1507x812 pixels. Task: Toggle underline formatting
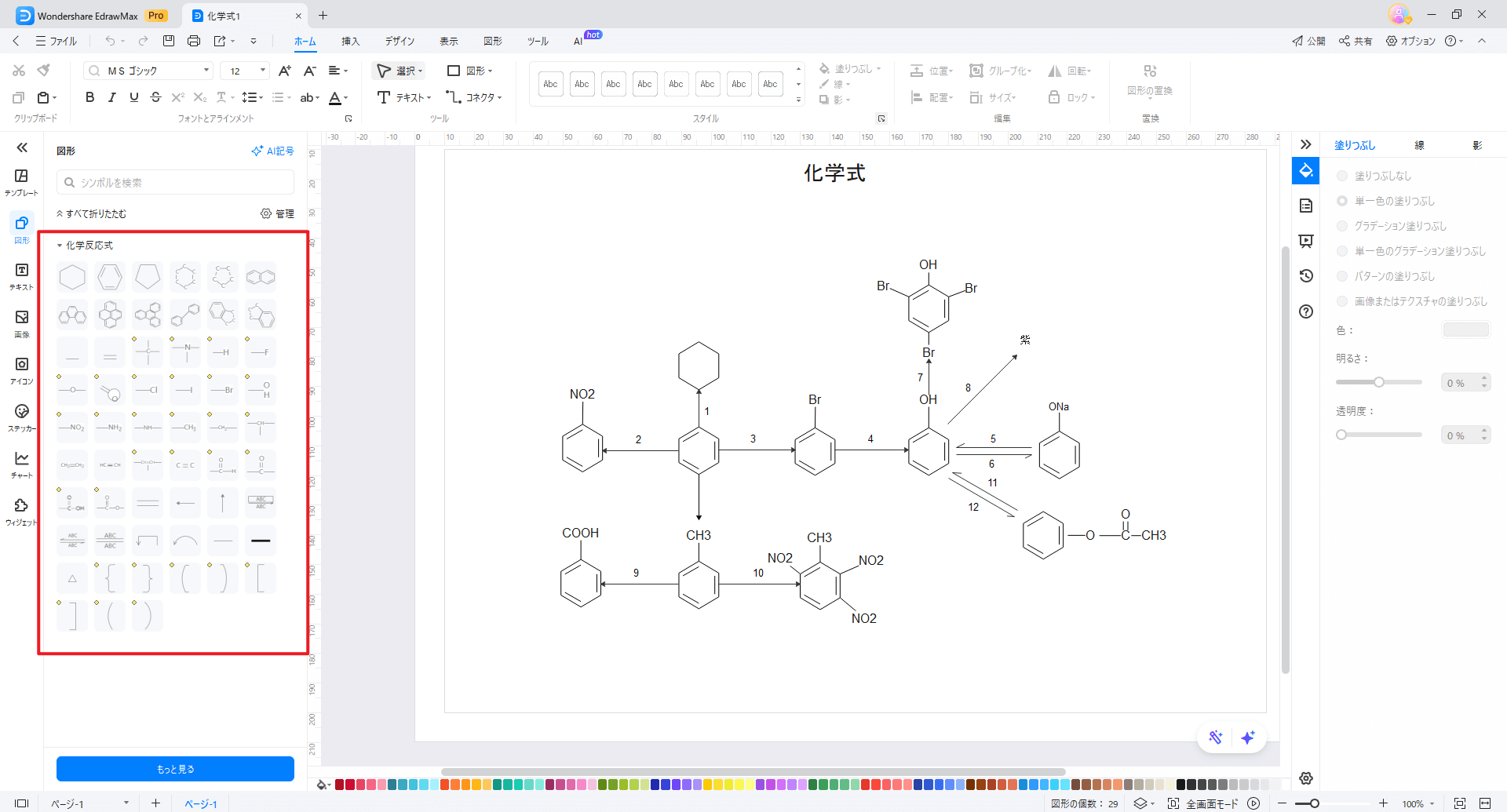[133, 97]
